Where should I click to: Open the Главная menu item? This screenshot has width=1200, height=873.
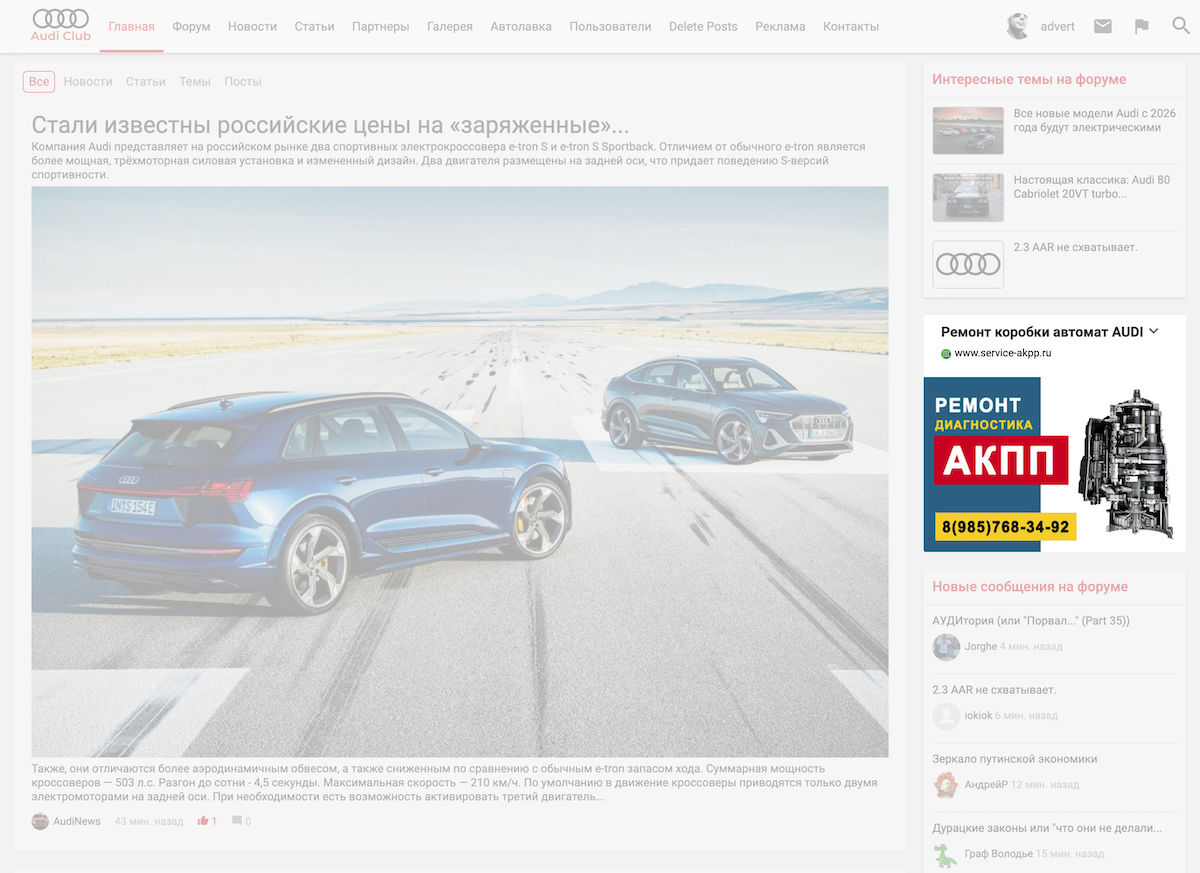coord(132,27)
